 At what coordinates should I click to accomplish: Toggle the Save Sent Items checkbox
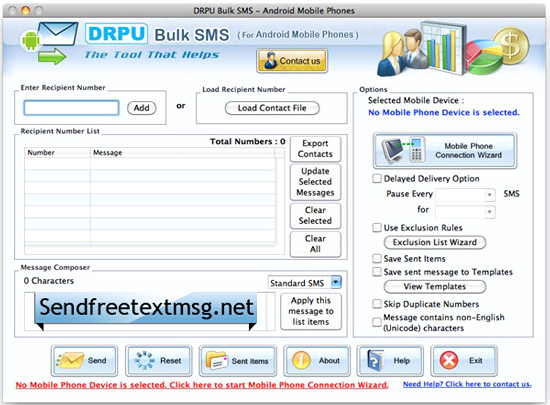[x=377, y=259]
